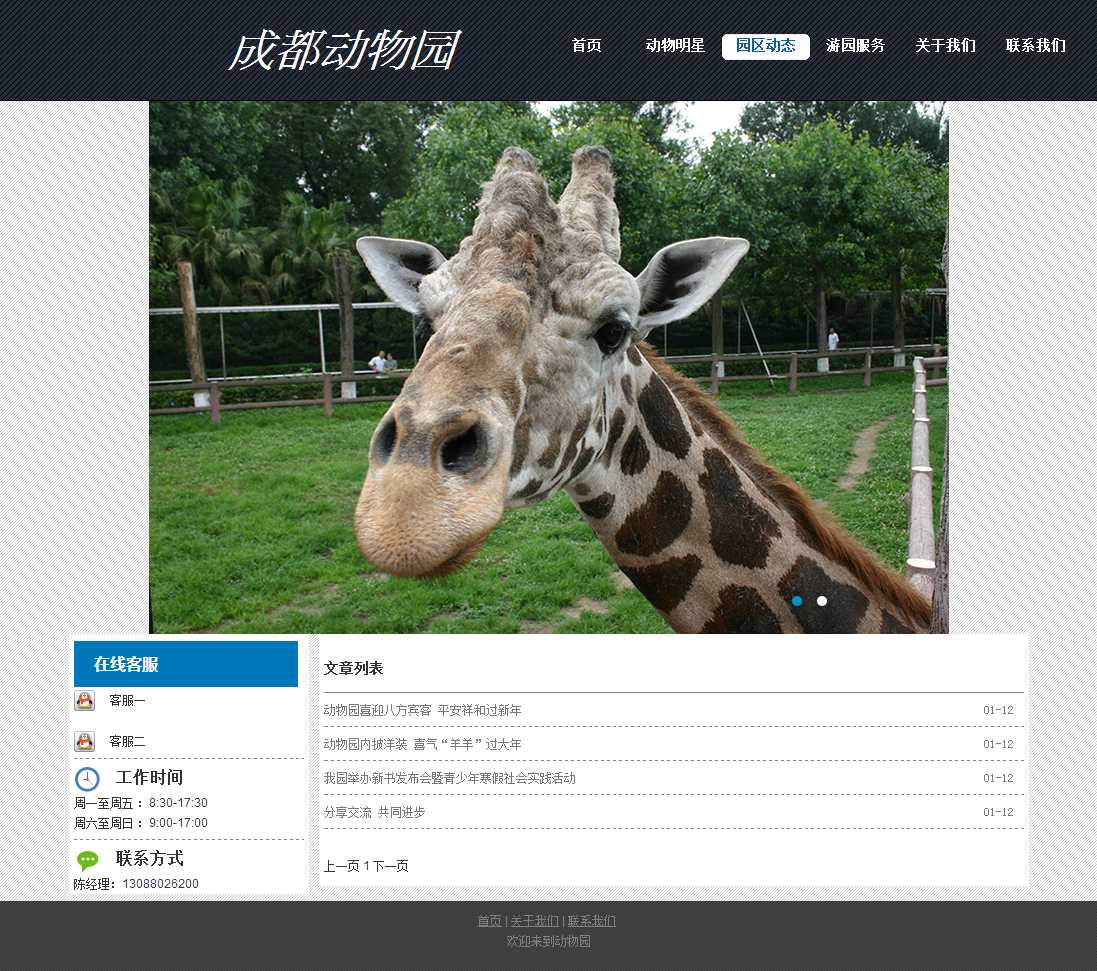The image size is (1097, 971).
Task: Click the giraffe banner image
Action: [548, 367]
